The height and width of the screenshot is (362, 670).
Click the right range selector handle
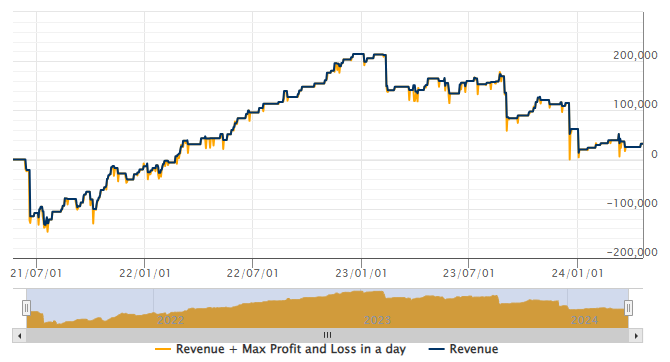[x=628, y=308]
